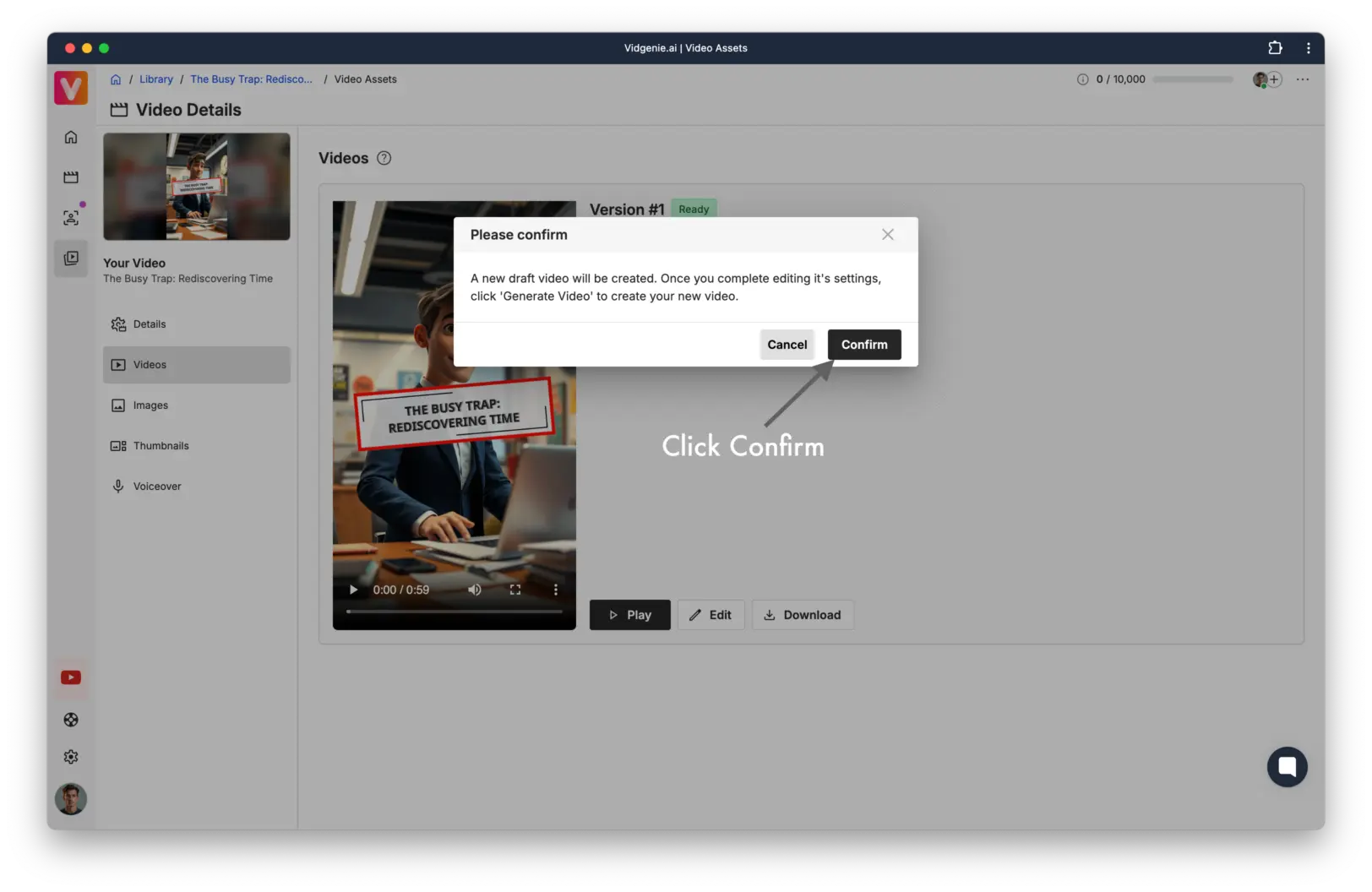Click the 0 / 10,000 credits text

pos(1121,79)
